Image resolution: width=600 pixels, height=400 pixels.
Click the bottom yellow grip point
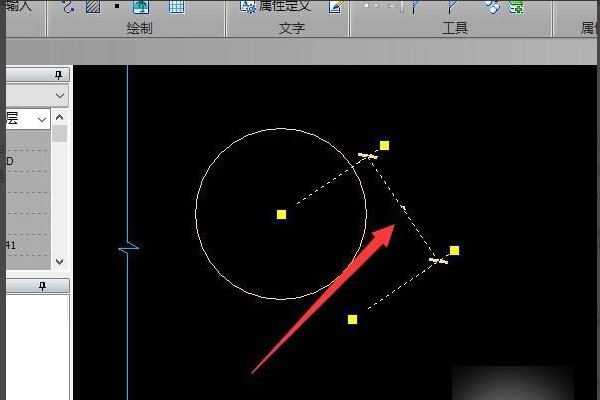pyautogui.click(x=352, y=319)
